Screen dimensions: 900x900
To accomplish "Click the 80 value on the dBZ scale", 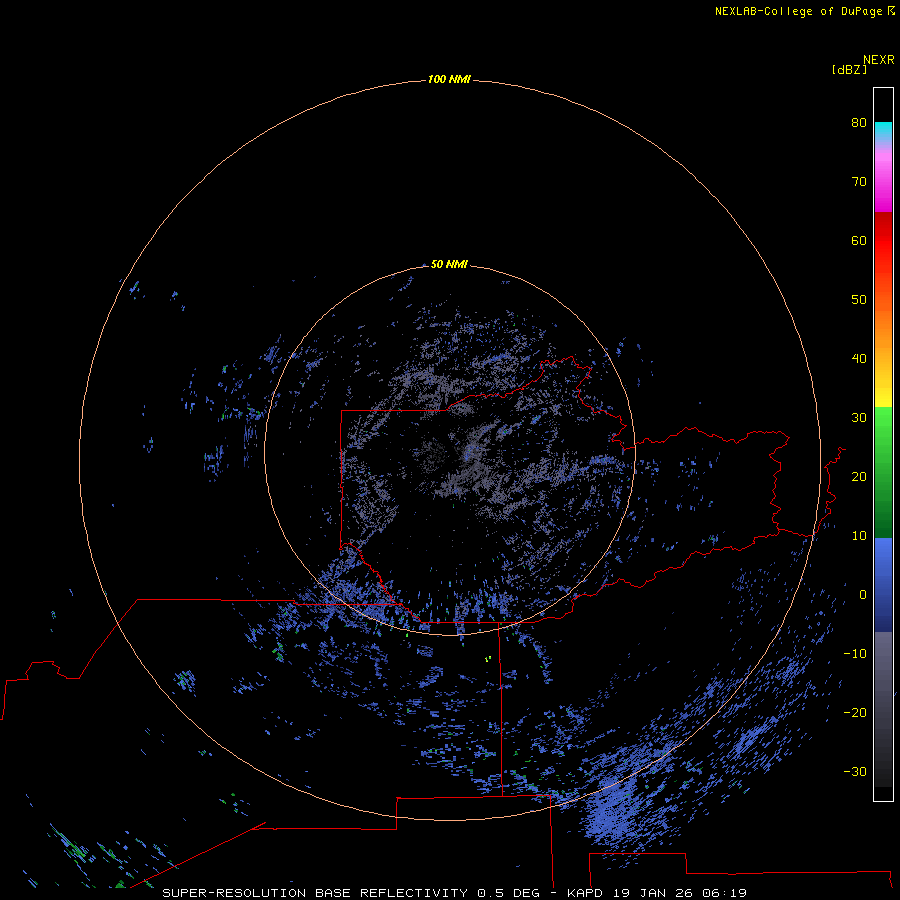I will (859, 122).
